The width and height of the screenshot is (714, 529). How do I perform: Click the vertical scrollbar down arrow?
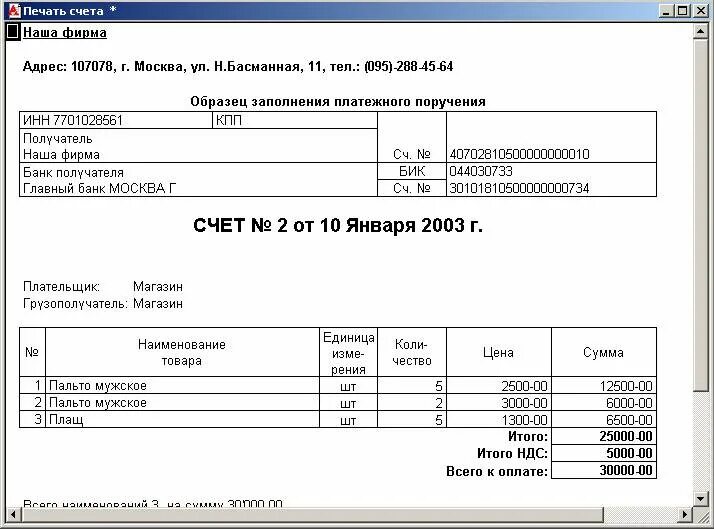click(x=700, y=498)
